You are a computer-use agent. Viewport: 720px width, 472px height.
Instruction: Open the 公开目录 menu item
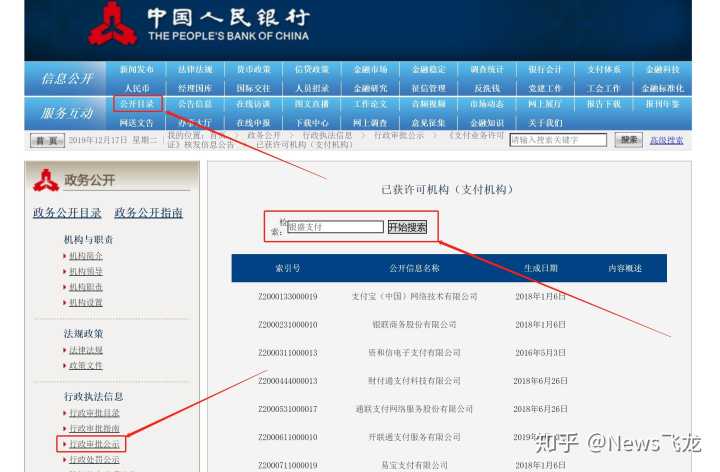pyautogui.click(x=137, y=104)
